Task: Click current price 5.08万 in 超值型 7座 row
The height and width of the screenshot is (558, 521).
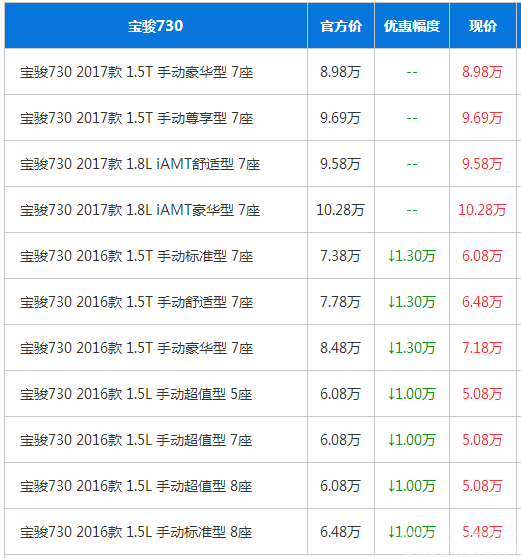Action: coord(482,440)
